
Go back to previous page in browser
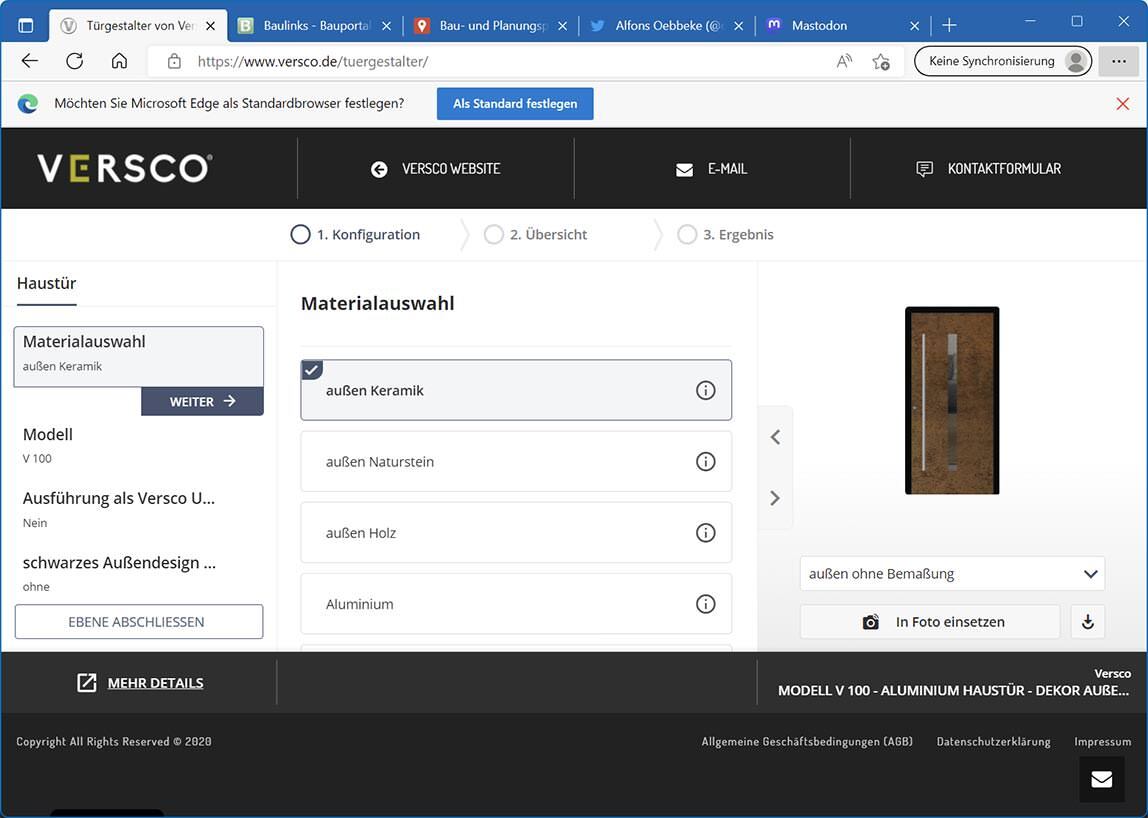click(30, 61)
